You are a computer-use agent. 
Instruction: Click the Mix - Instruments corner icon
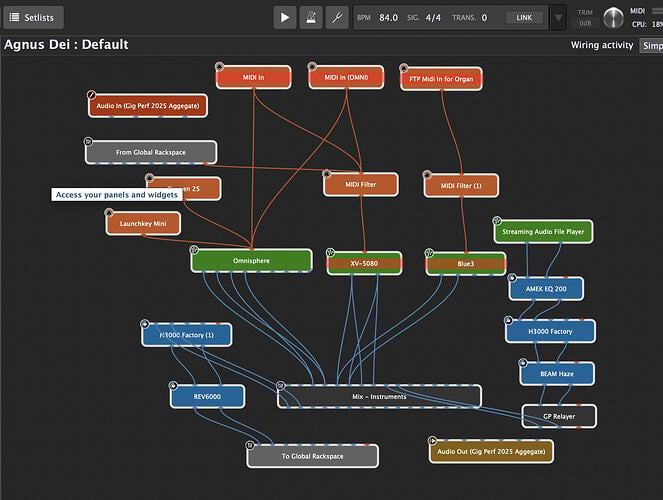point(280,385)
